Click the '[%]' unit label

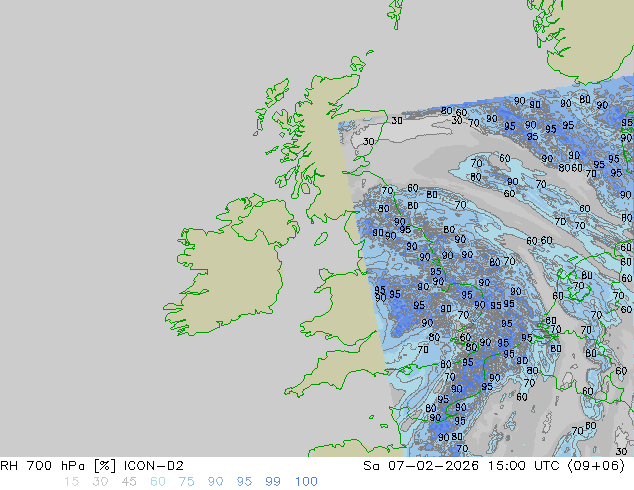pos(104,466)
